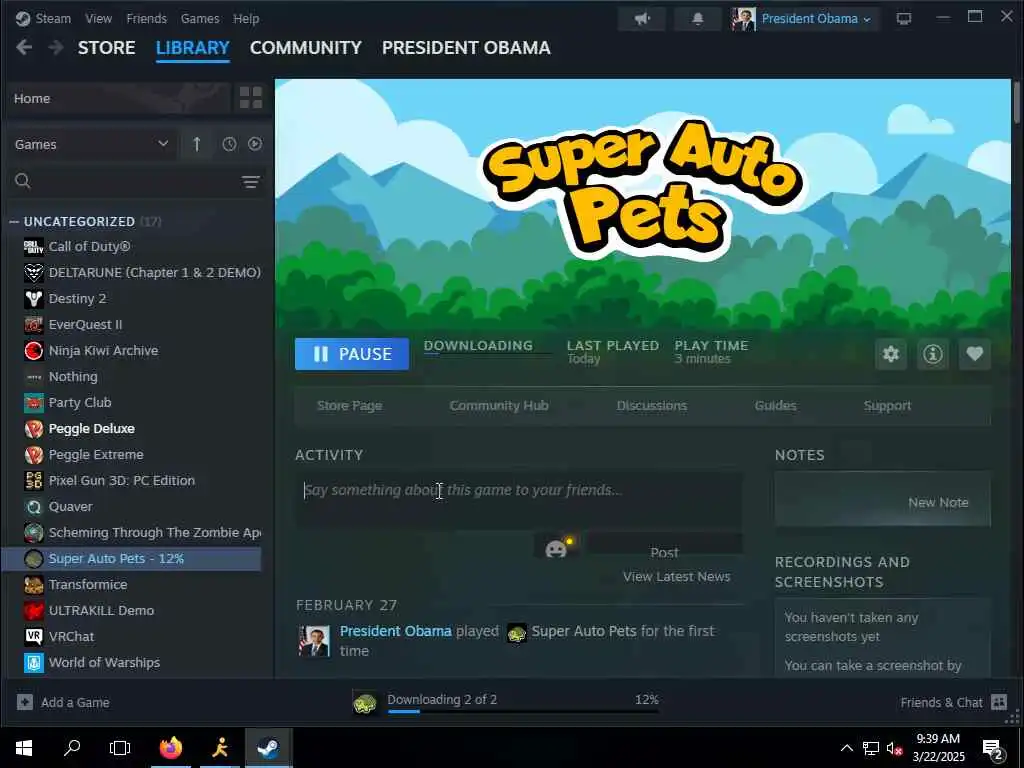Click the World of Warships icon

(x=34, y=662)
